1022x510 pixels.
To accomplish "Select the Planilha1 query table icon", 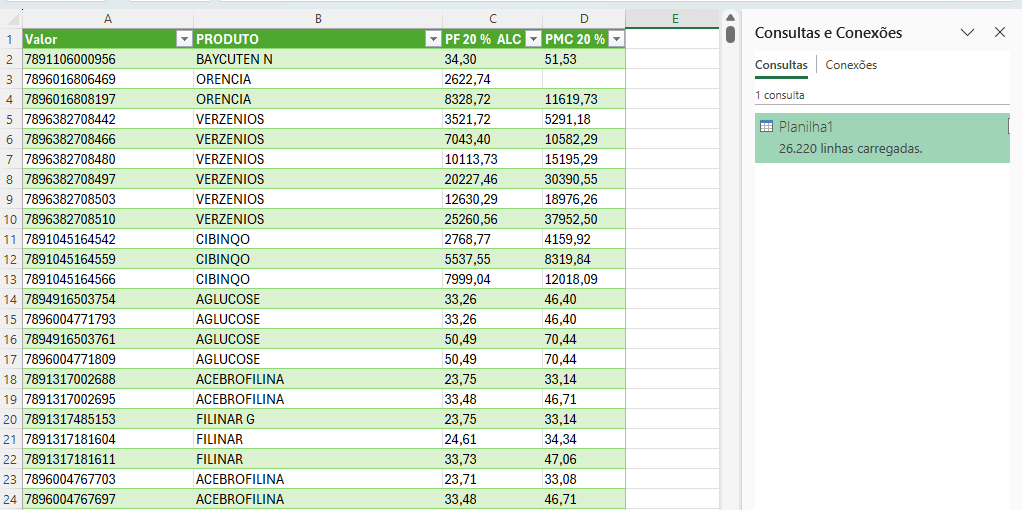I will click(766, 127).
